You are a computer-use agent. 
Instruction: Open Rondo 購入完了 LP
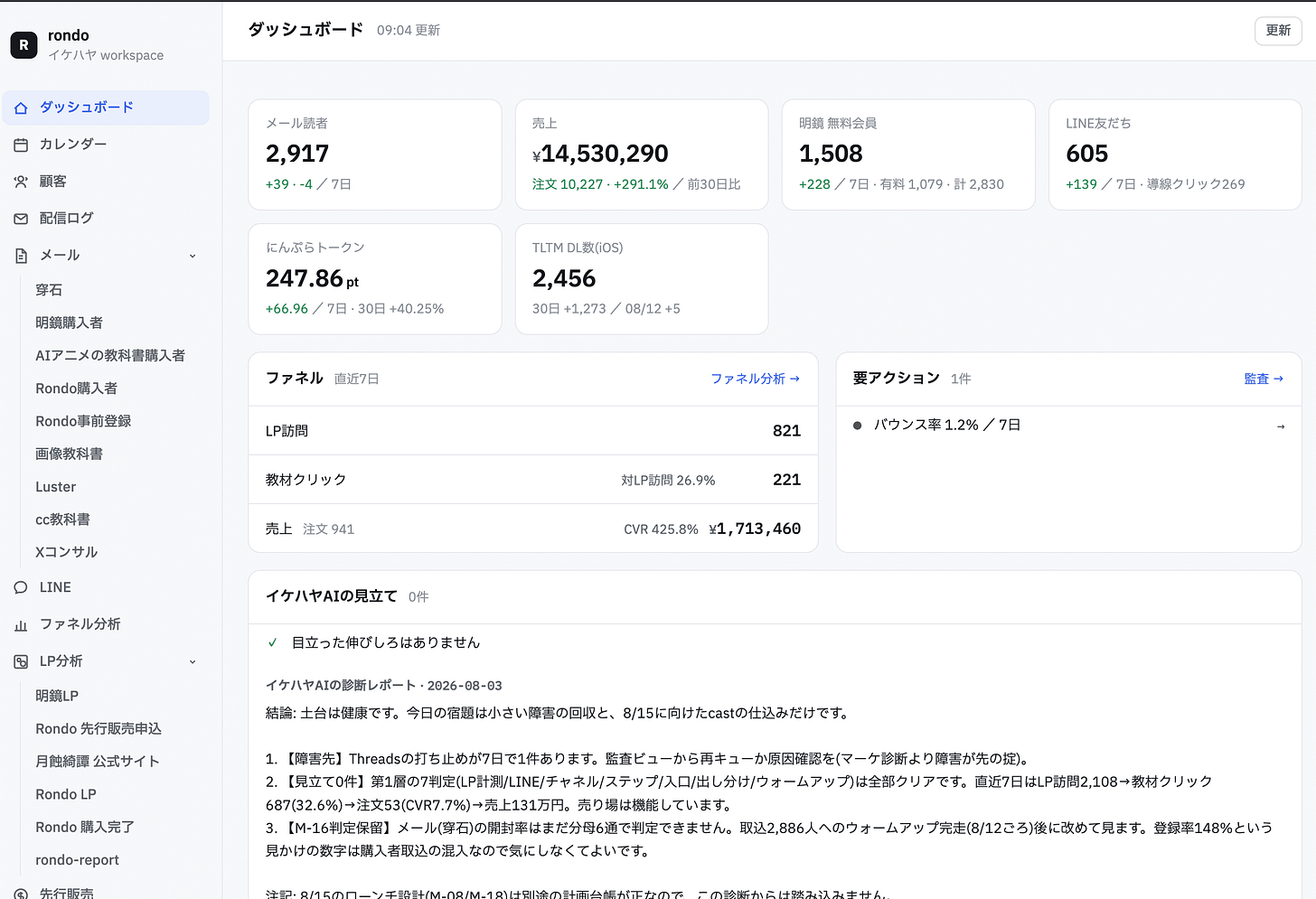pyautogui.click(x=85, y=827)
